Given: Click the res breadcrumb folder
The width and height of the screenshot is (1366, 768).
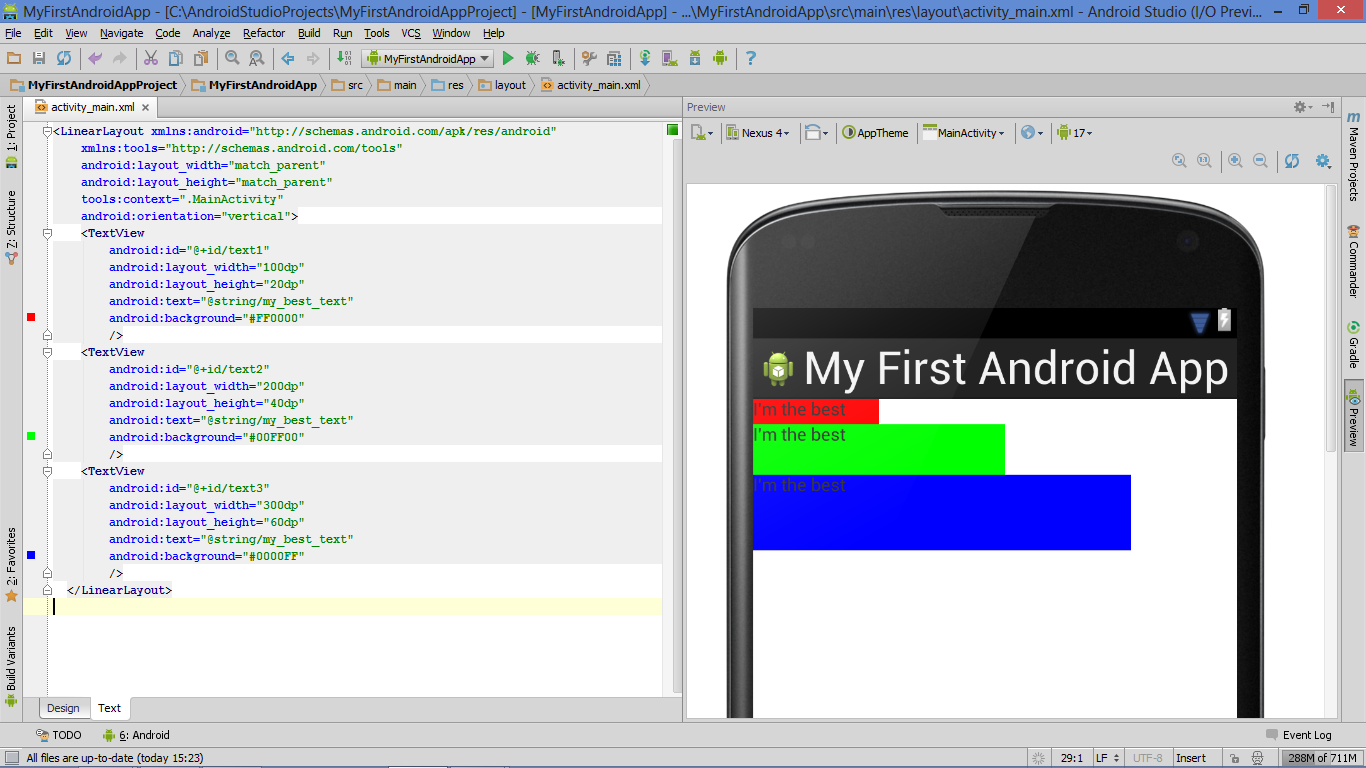Looking at the screenshot, I should click(x=448, y=85).
